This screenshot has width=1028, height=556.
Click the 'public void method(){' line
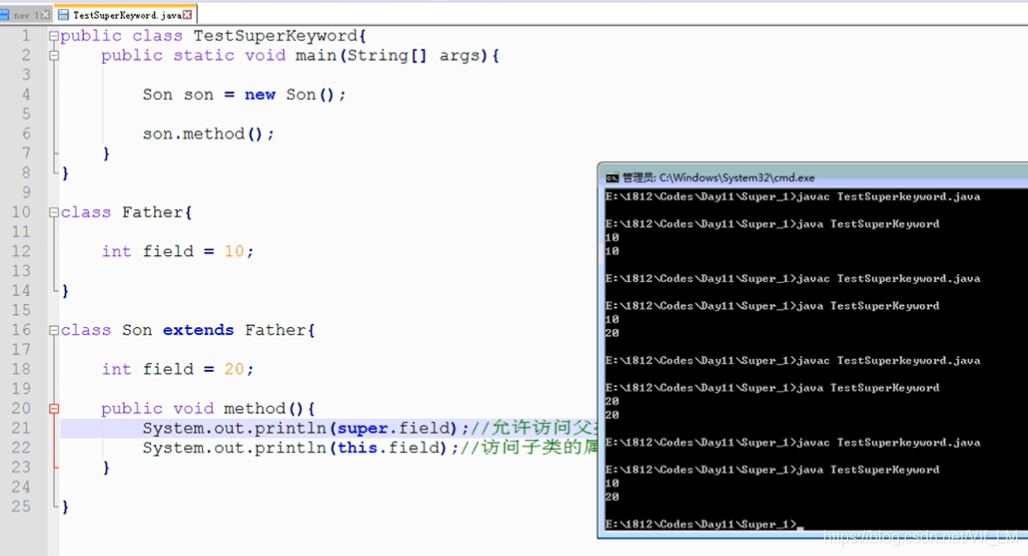(x=208, y=408)
